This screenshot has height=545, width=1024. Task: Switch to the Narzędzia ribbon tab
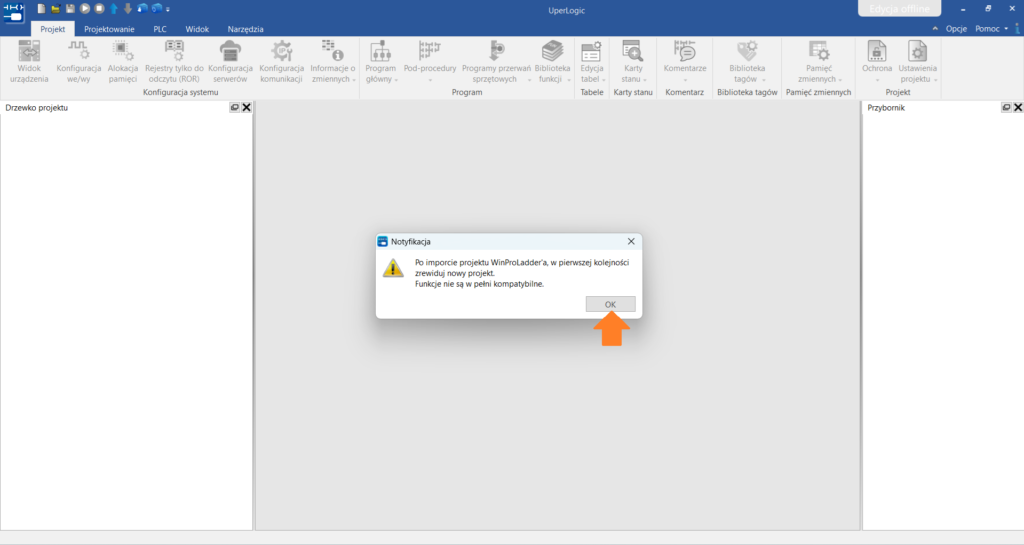246,29
